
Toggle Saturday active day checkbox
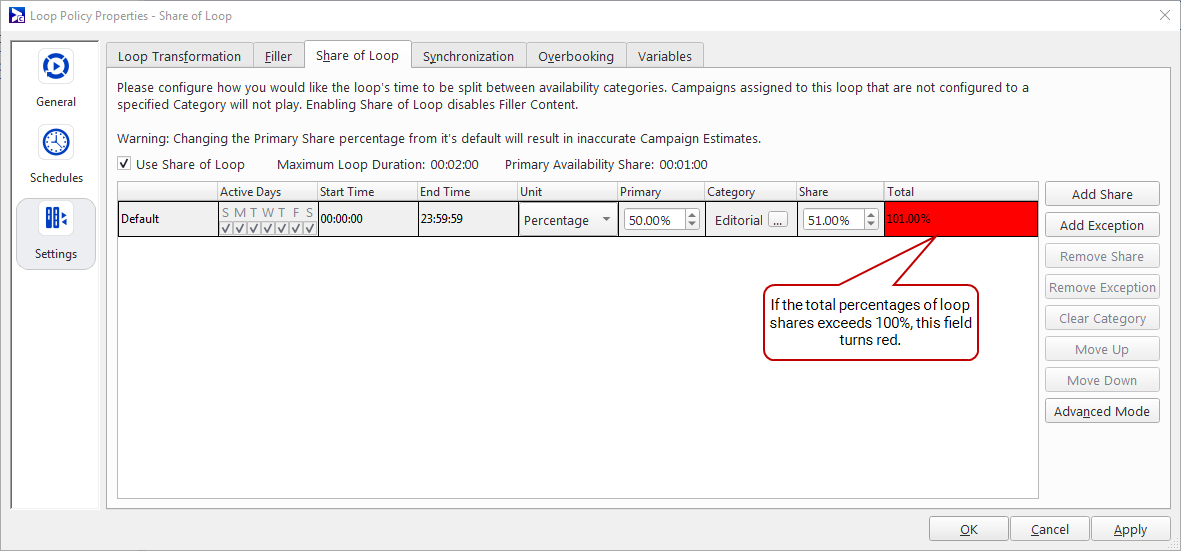coord(310,228)
